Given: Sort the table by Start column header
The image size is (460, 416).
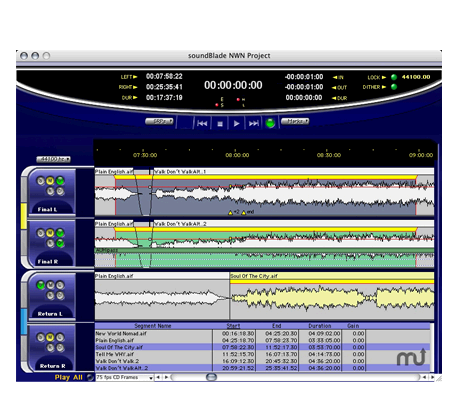Looking at the screenshot, I should pos(233,326).
